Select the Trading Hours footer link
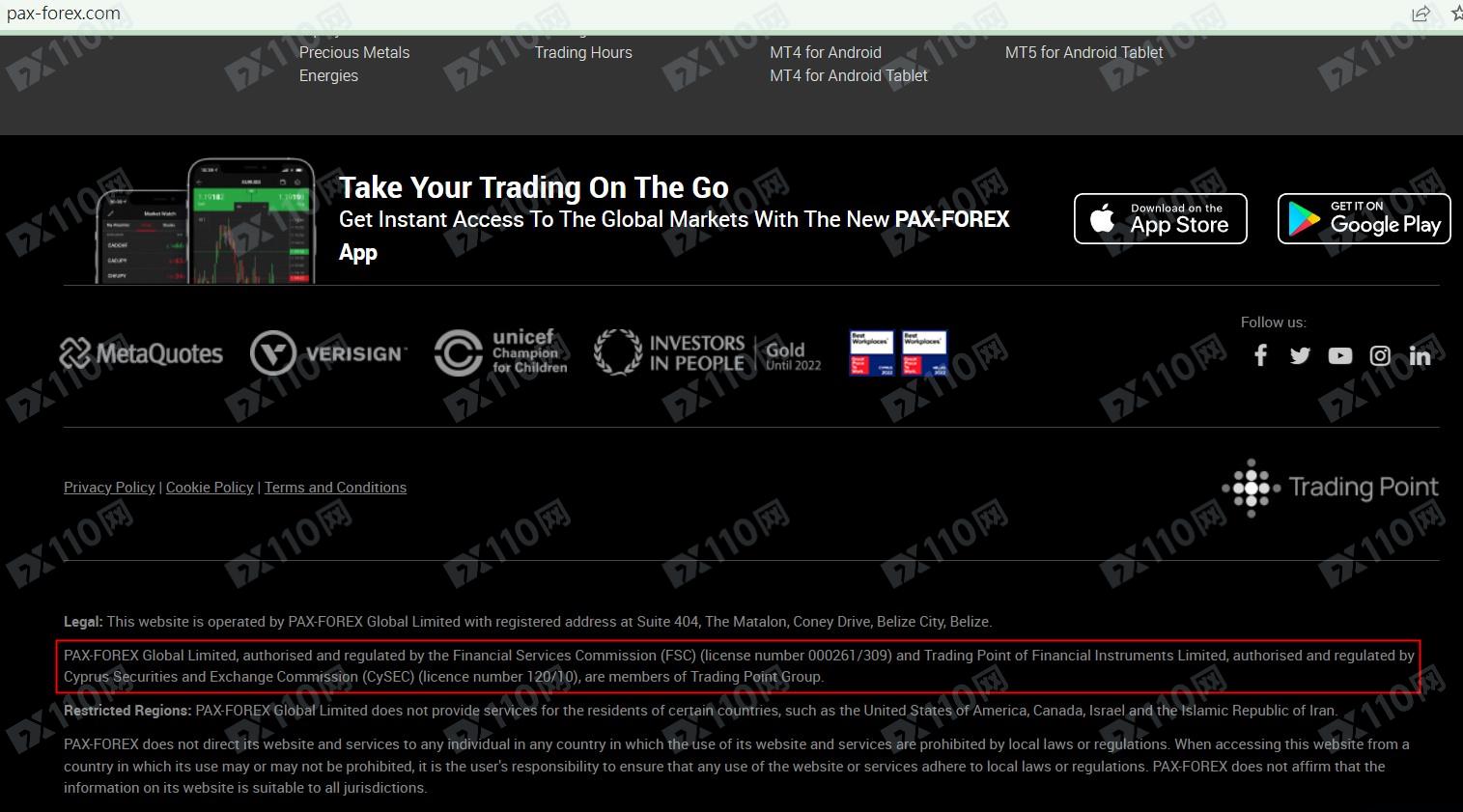Image resolution: width=1463 pixels, height=812 pixels. (x=583, y=52)
